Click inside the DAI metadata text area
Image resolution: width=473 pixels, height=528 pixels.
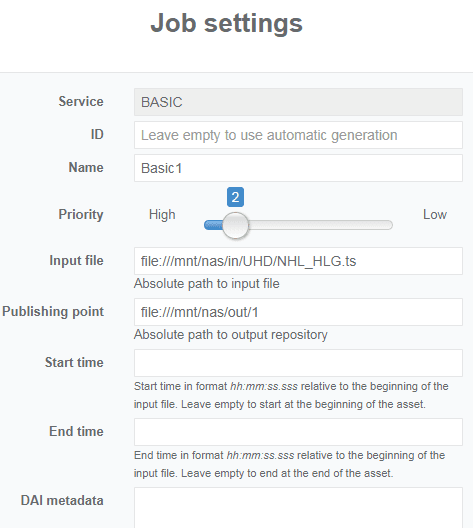click(x=298, y=508)
